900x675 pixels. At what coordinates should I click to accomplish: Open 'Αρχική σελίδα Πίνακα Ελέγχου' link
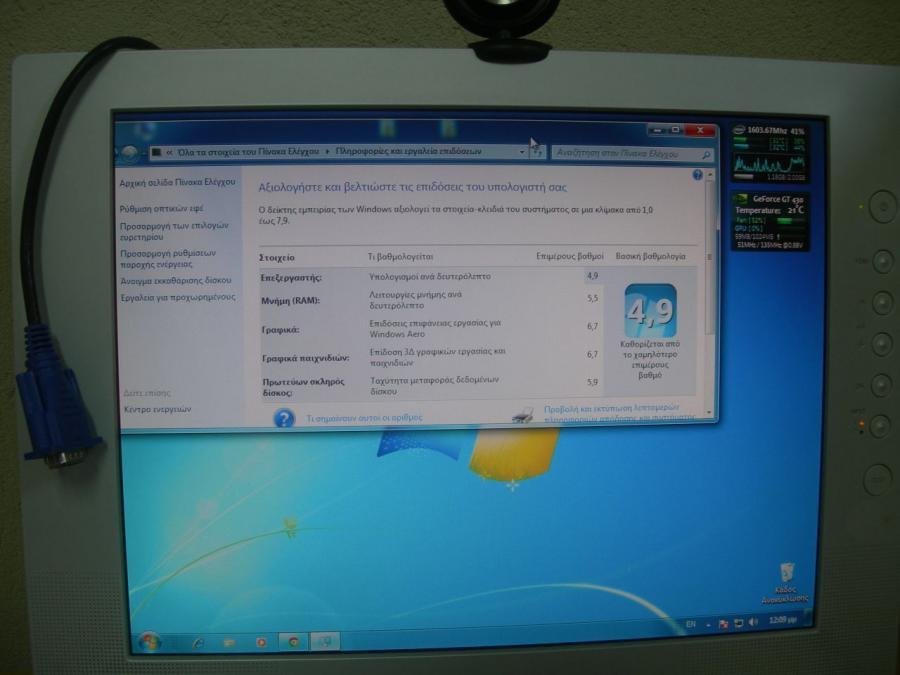click(177, 183)
